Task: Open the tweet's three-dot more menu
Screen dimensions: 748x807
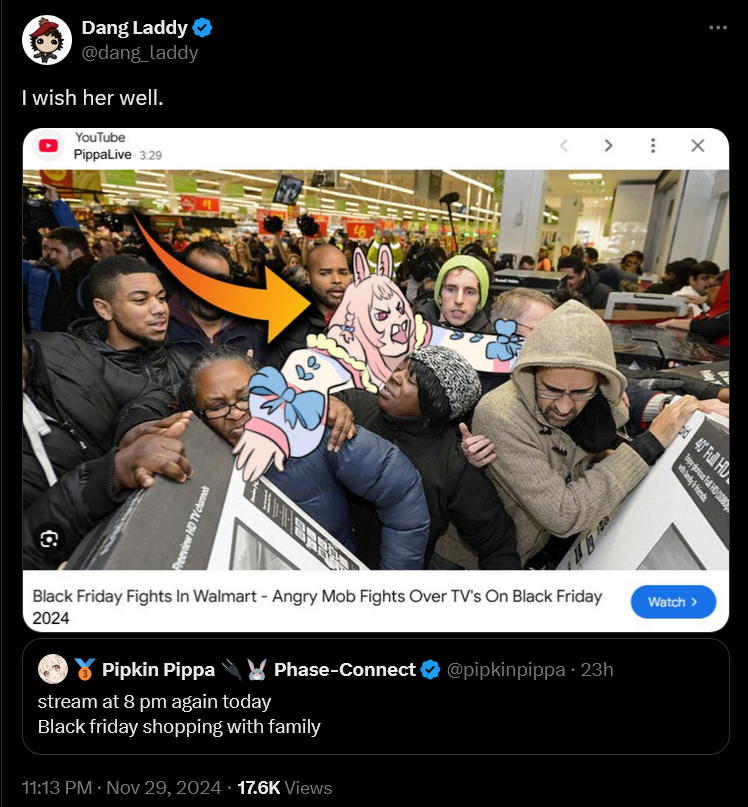Action: pos(718,27)
